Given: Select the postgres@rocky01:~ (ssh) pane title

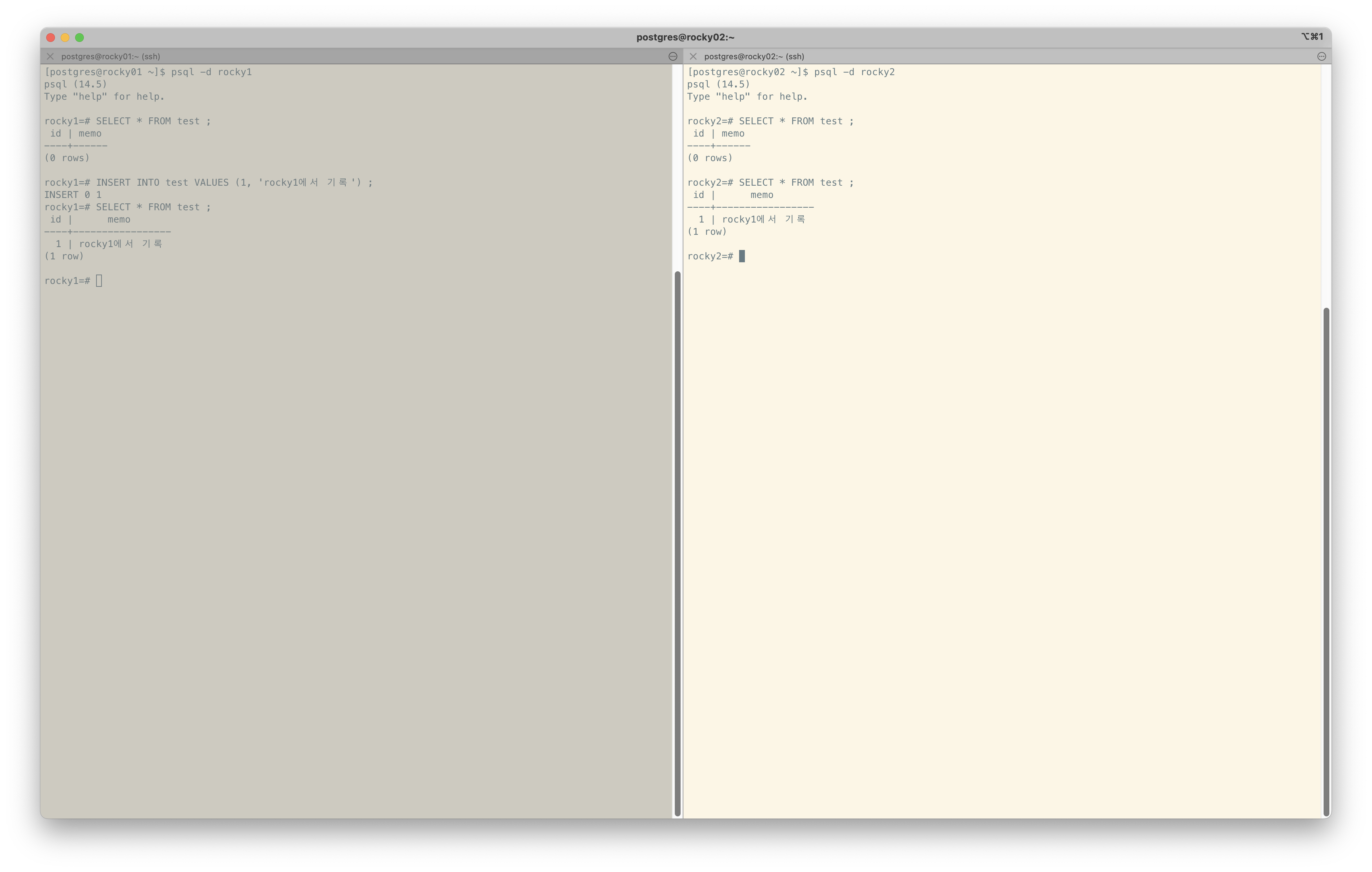Looking at the screenshot, I should point(111,56).
